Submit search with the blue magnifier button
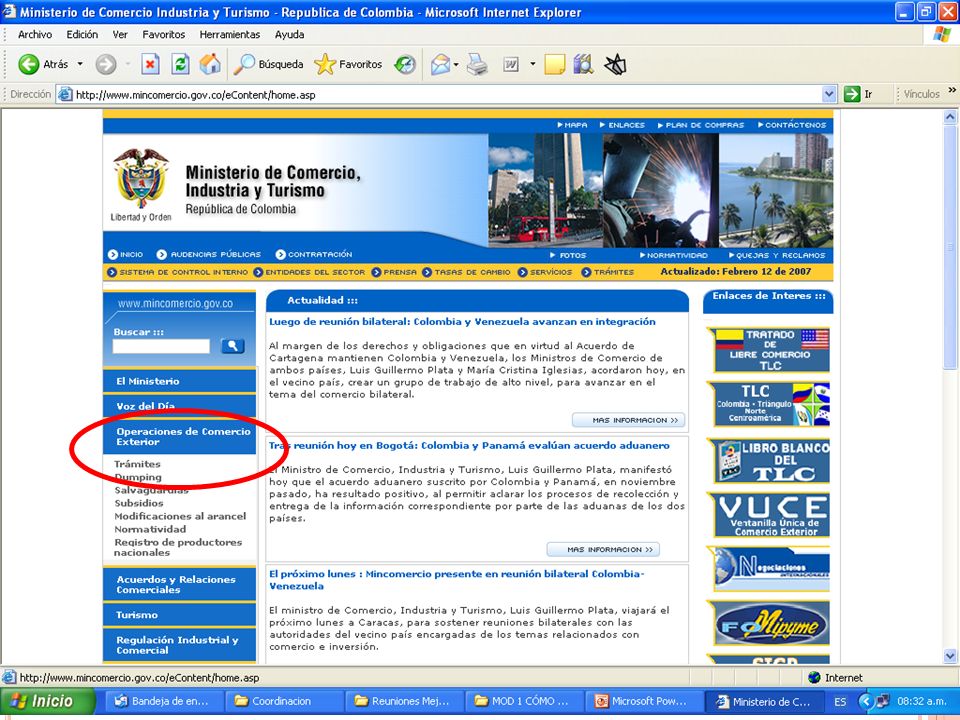Image resolution: width=960 pixels, height=720 pixels. 233,346
